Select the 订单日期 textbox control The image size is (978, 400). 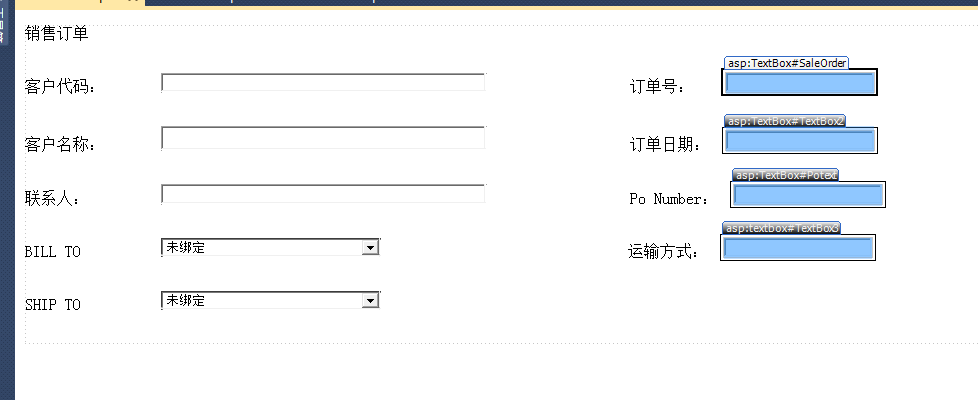[800, 142]
